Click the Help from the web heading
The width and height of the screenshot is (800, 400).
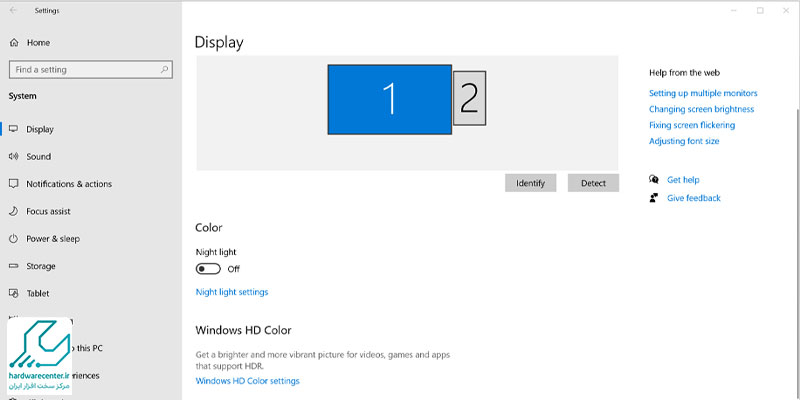pos(684,73)
